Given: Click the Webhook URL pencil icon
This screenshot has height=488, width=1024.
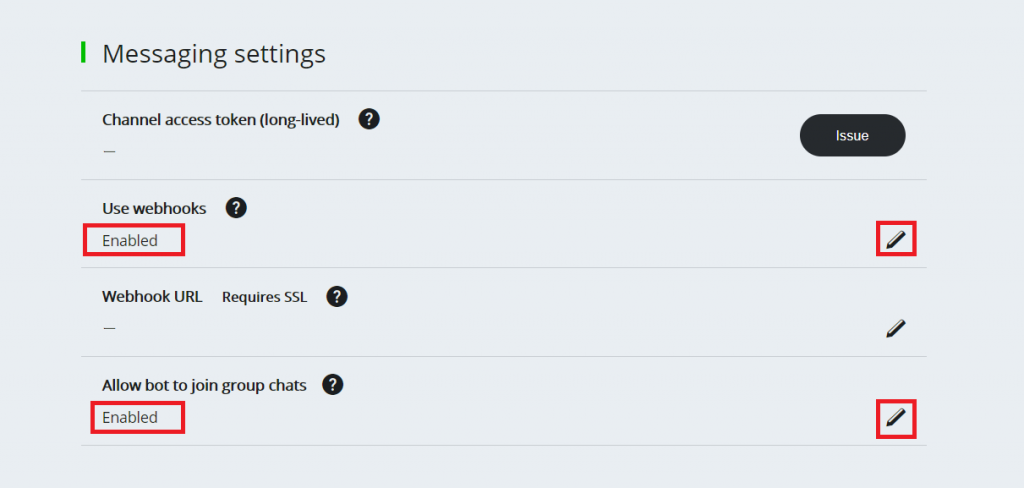Looking at the screenshot, I should pos(896,328).
